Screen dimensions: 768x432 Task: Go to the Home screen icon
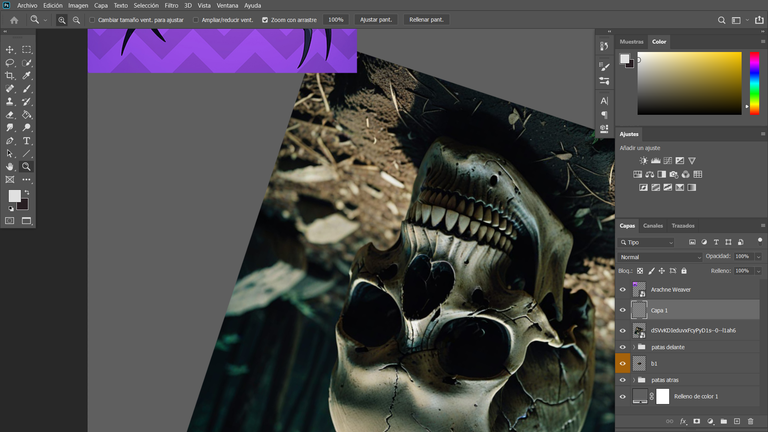[x=14, y=20]
